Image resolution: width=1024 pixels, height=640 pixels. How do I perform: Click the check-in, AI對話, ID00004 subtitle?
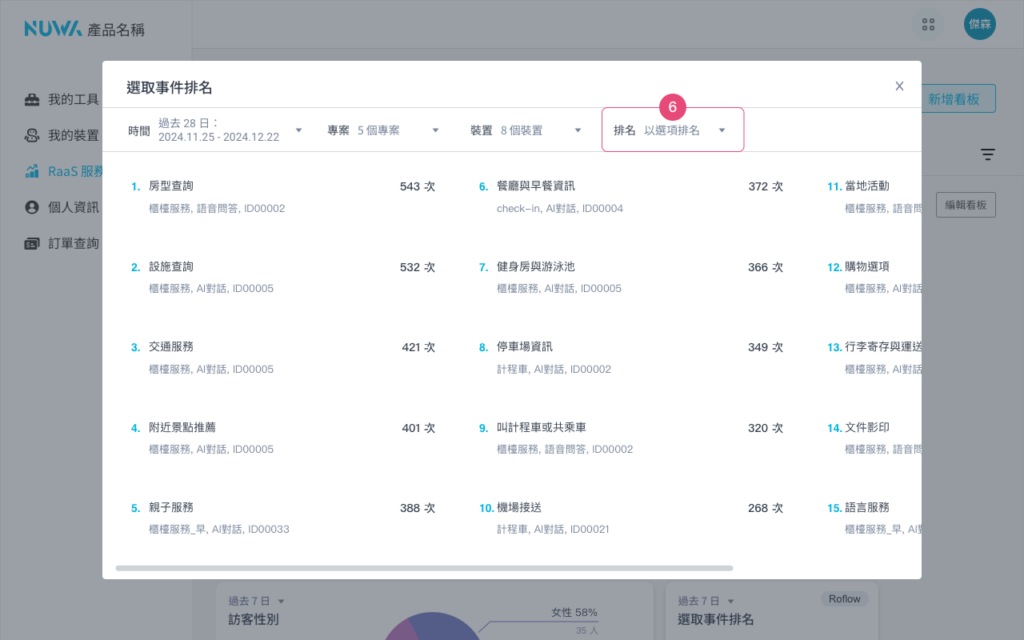(560, 208)
